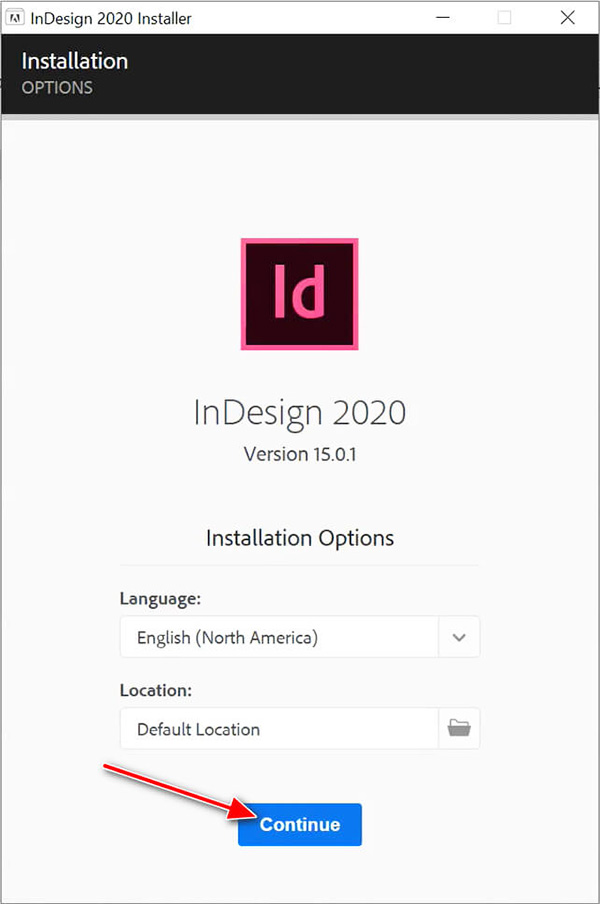Select the OPTIONS section label
600x904 pixels.
tap(57, 88)
